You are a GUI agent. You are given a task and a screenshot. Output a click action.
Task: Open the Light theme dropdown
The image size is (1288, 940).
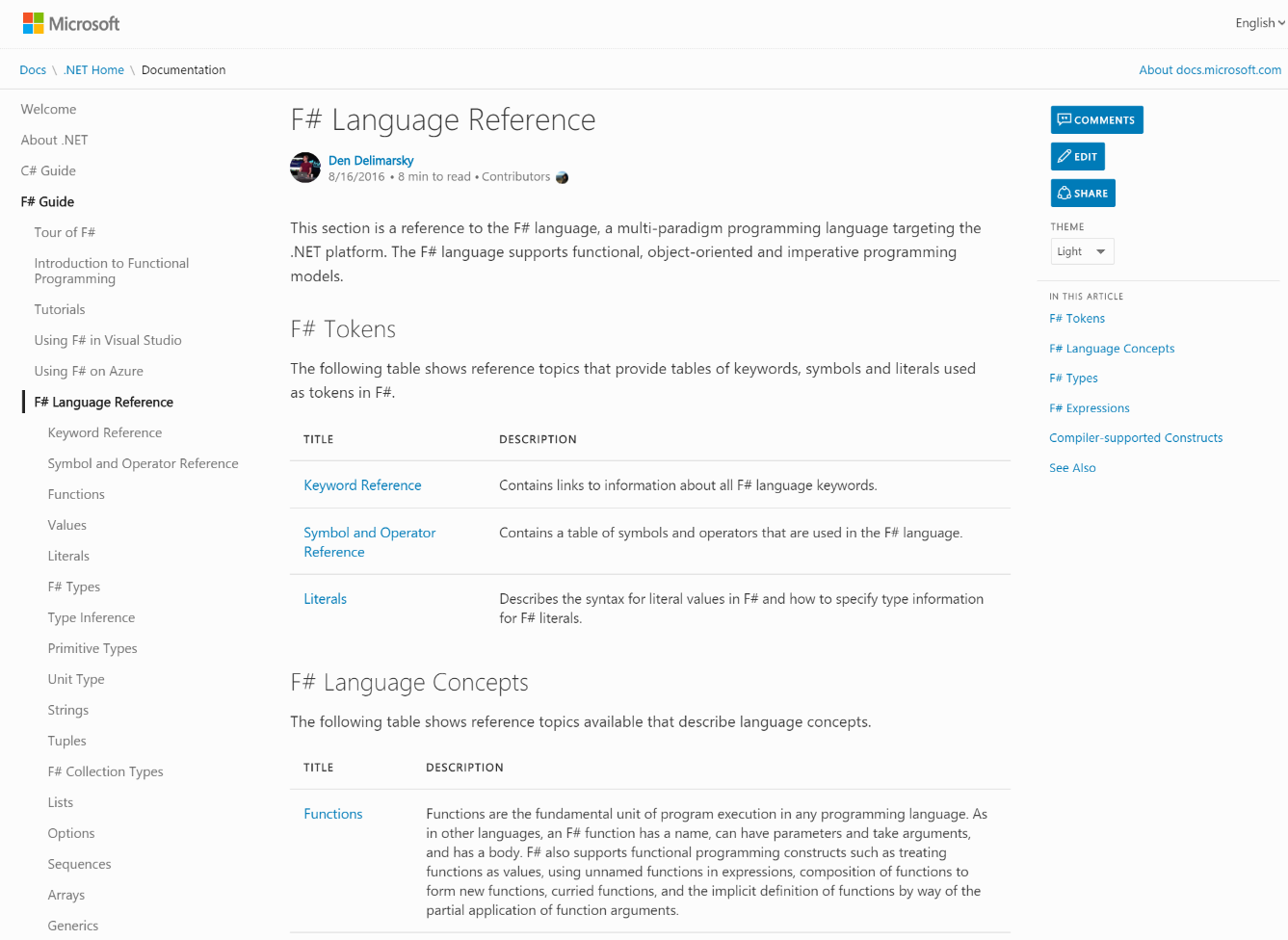pos(1082,251)
